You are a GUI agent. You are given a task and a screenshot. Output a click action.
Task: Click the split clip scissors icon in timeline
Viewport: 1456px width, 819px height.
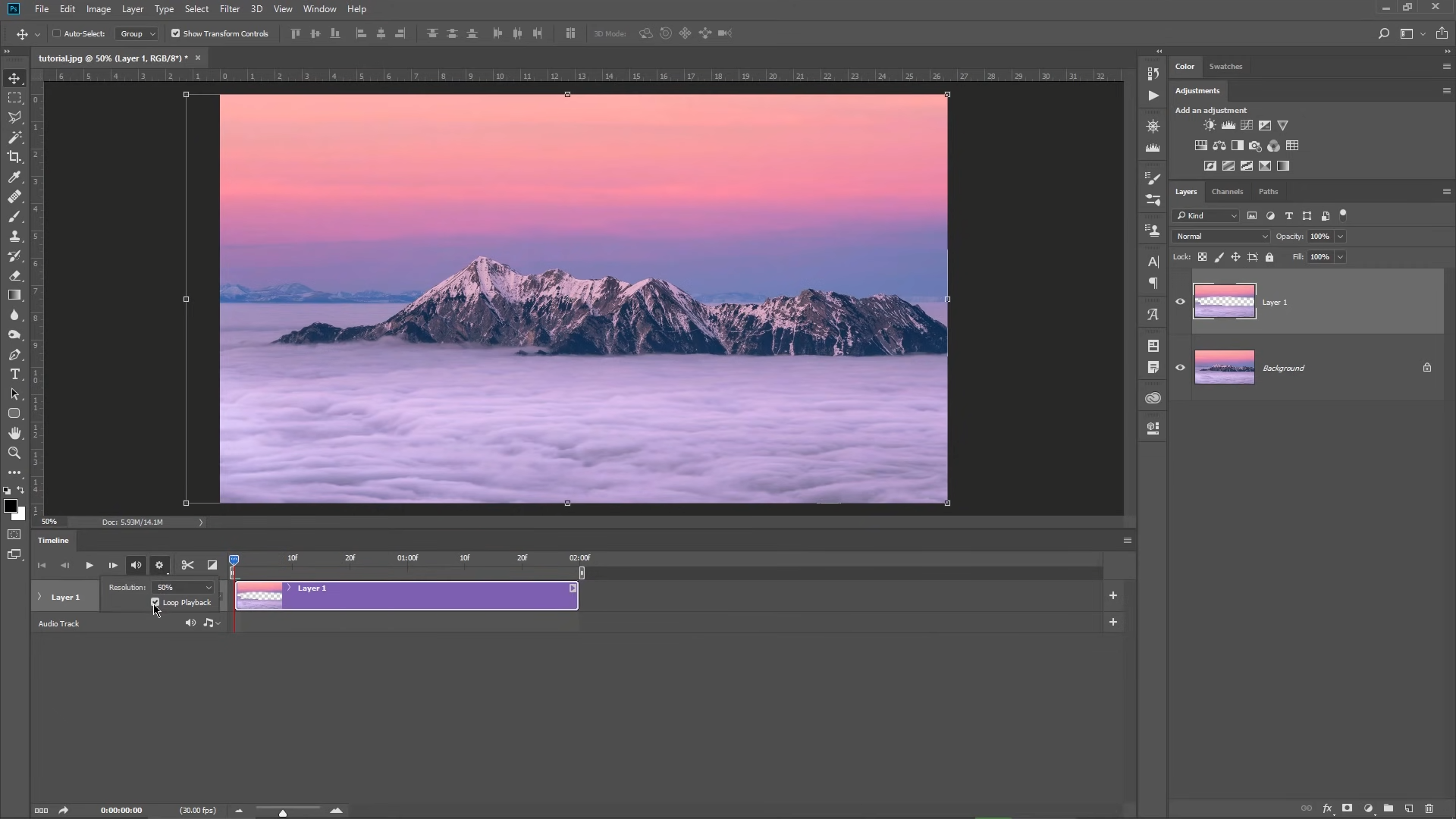pos(187,565)
